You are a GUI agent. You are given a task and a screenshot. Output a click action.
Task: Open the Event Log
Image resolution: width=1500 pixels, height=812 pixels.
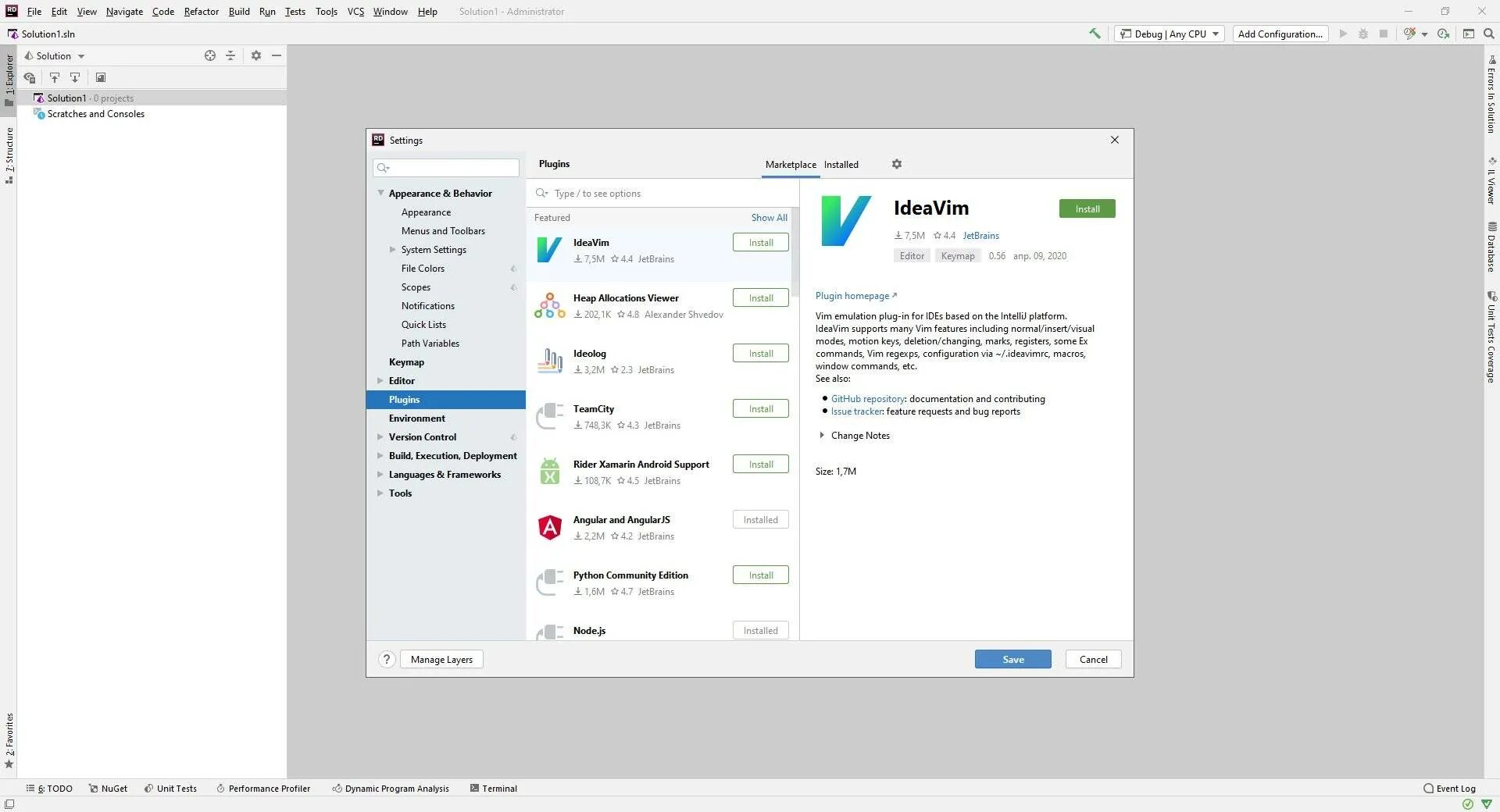1449,789
